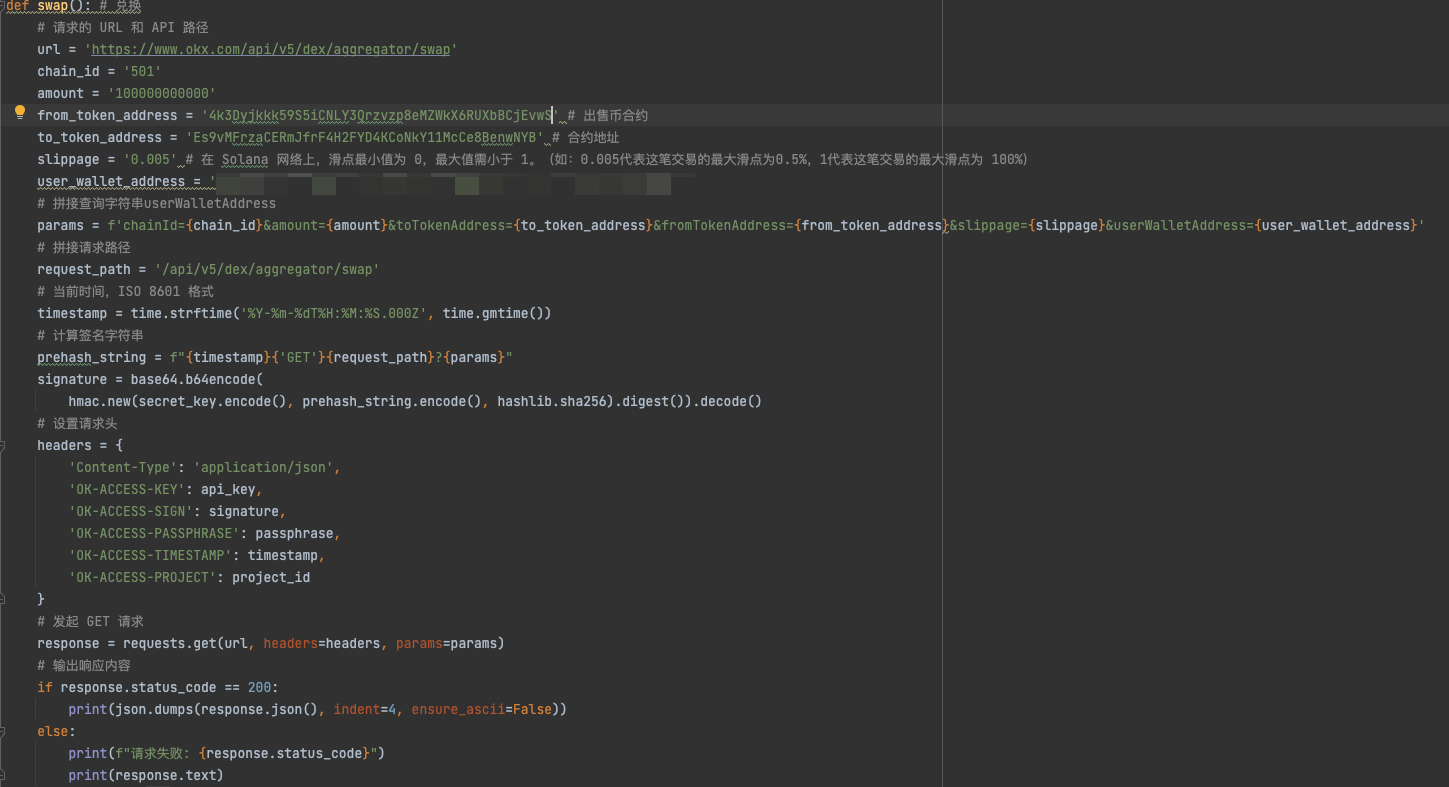Click the 'OK-ACCESS-TIMESTAMP' dictionary key

pyautogui.click(x=150, y=555)
